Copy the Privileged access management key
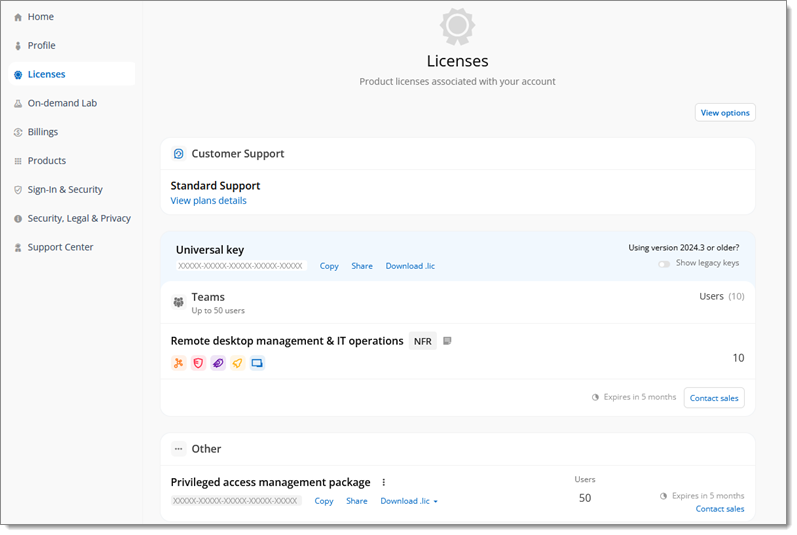The height and width of the screenshot is (535, 797). pyautogui.click(x=324, y=501)
